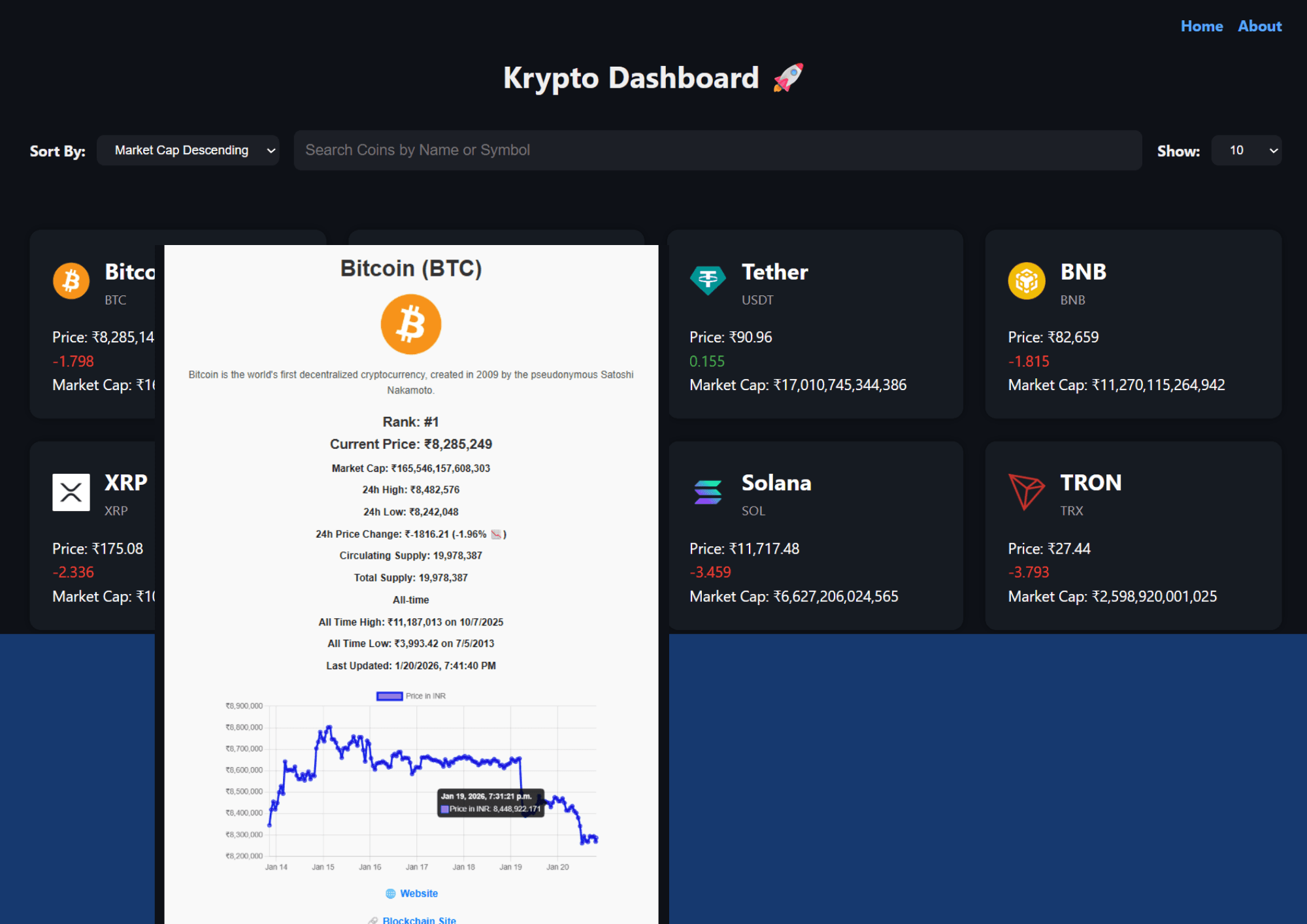The image size is (1307, 924).
Task: Click the ₹8,900,000 axis label on chart
Action: [244, 706]
